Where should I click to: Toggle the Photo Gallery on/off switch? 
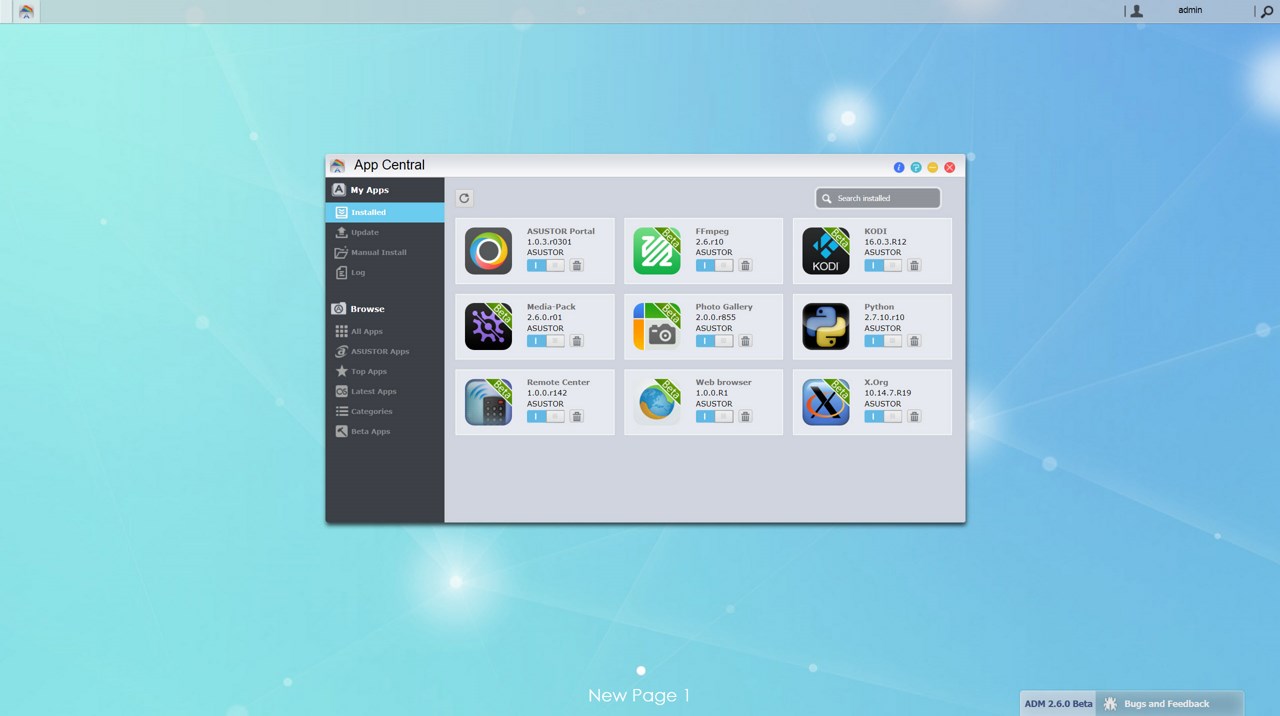(714, 341)
